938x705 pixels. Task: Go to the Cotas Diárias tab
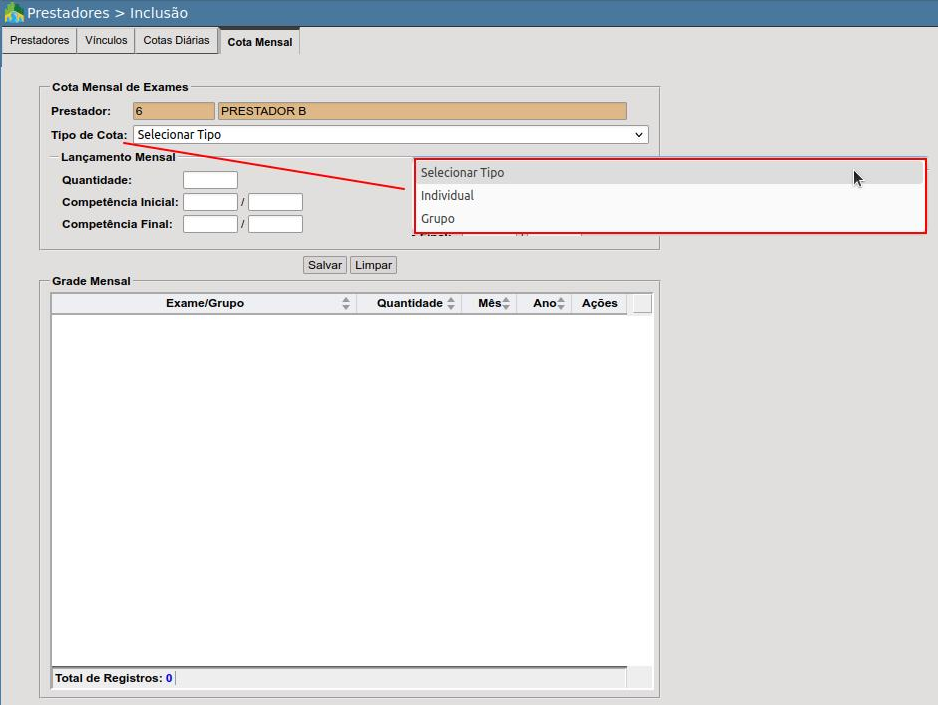(176, 41)
